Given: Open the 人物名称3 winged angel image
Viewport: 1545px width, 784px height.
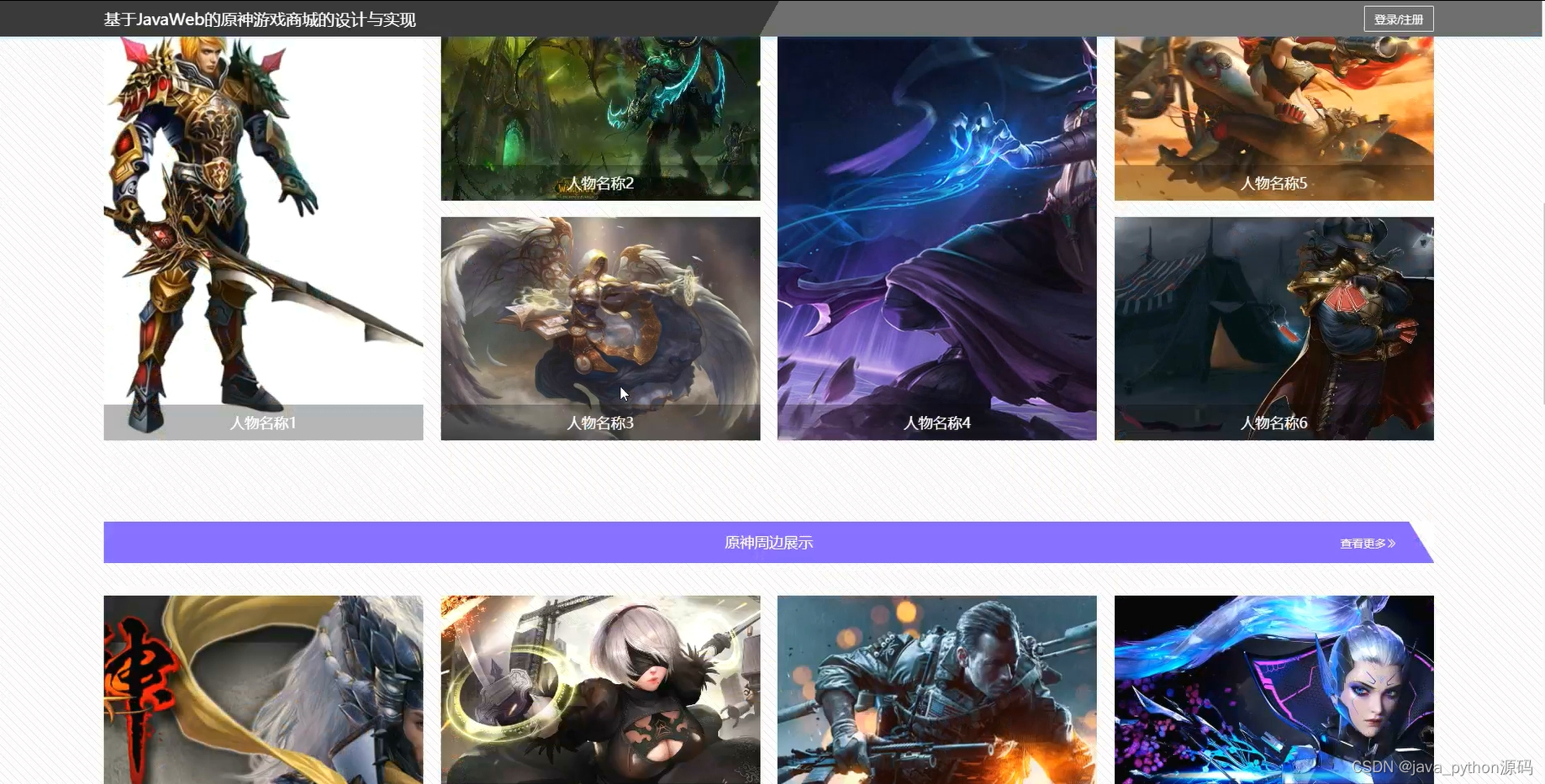Looking at the screenshot, I should tap(600, 329).
